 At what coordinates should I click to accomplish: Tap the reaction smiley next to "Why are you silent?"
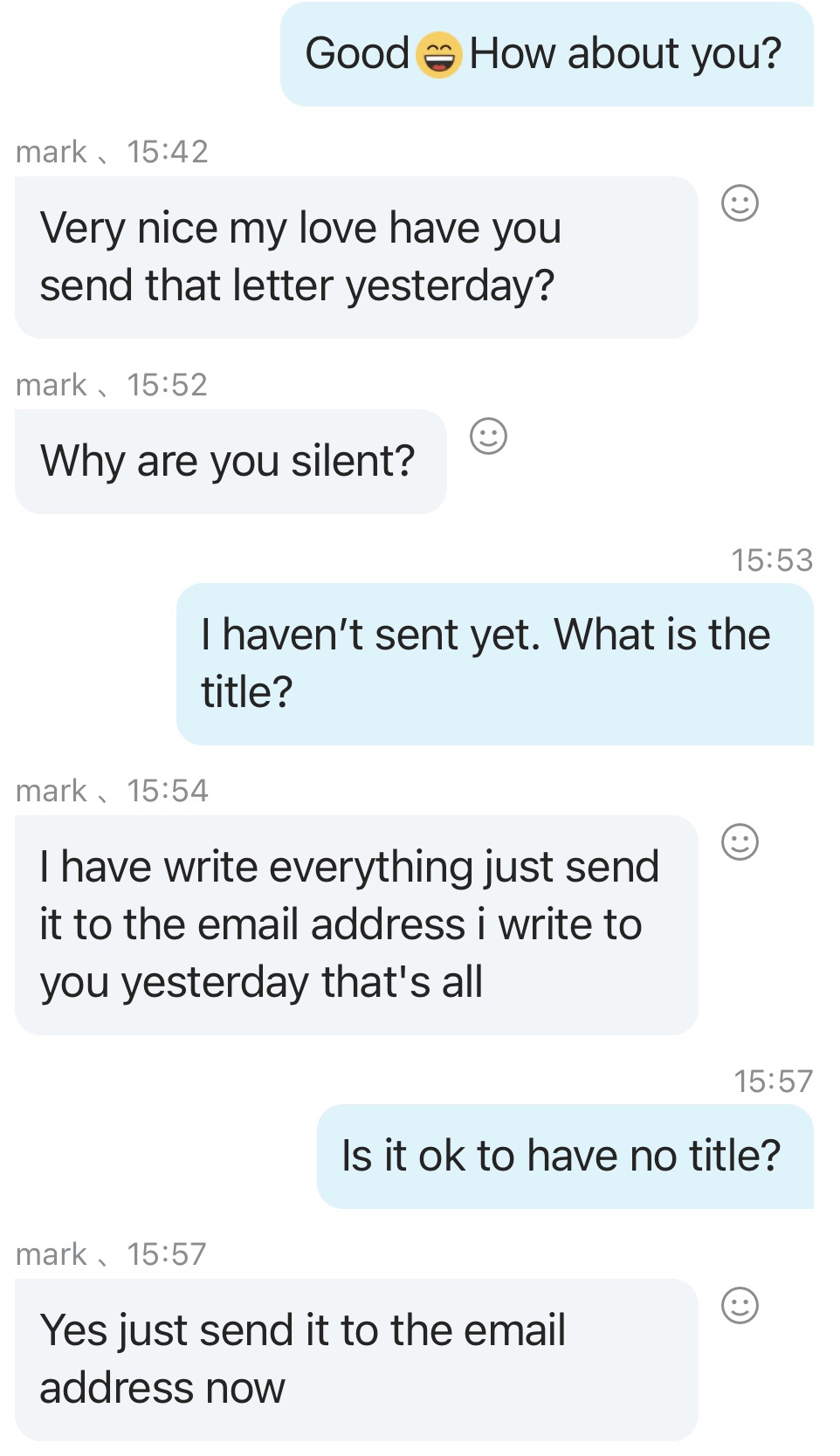click(488, 436)
